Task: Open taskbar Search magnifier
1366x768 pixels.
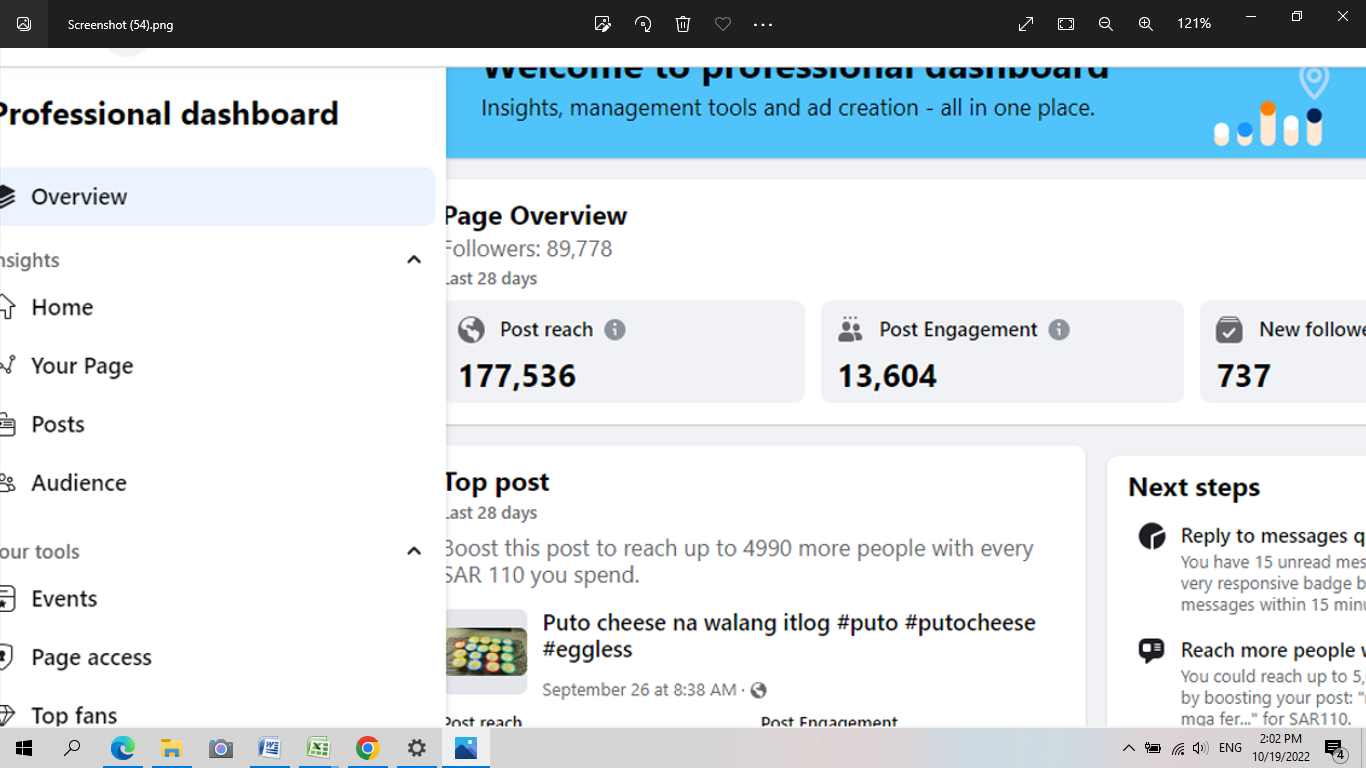Action: click(72, 748)
